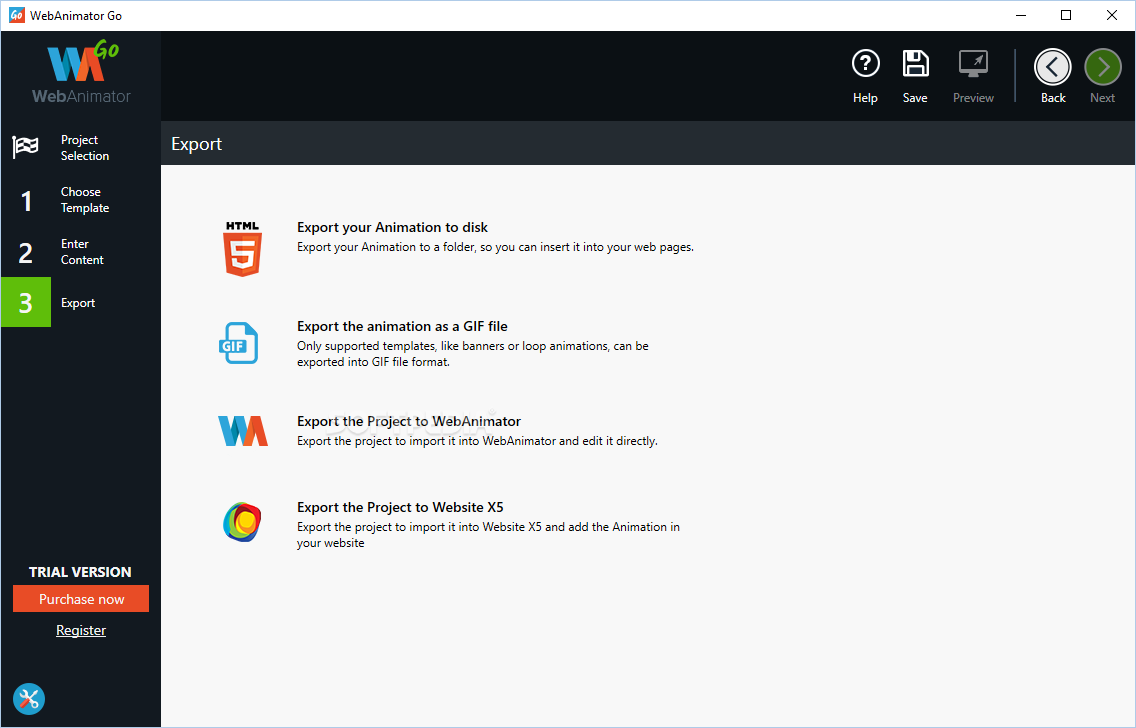Image resolution: width=1136 pixels, height=728 pixels.
Task: Open the settings wrench icon
Action: pos(29,699)
